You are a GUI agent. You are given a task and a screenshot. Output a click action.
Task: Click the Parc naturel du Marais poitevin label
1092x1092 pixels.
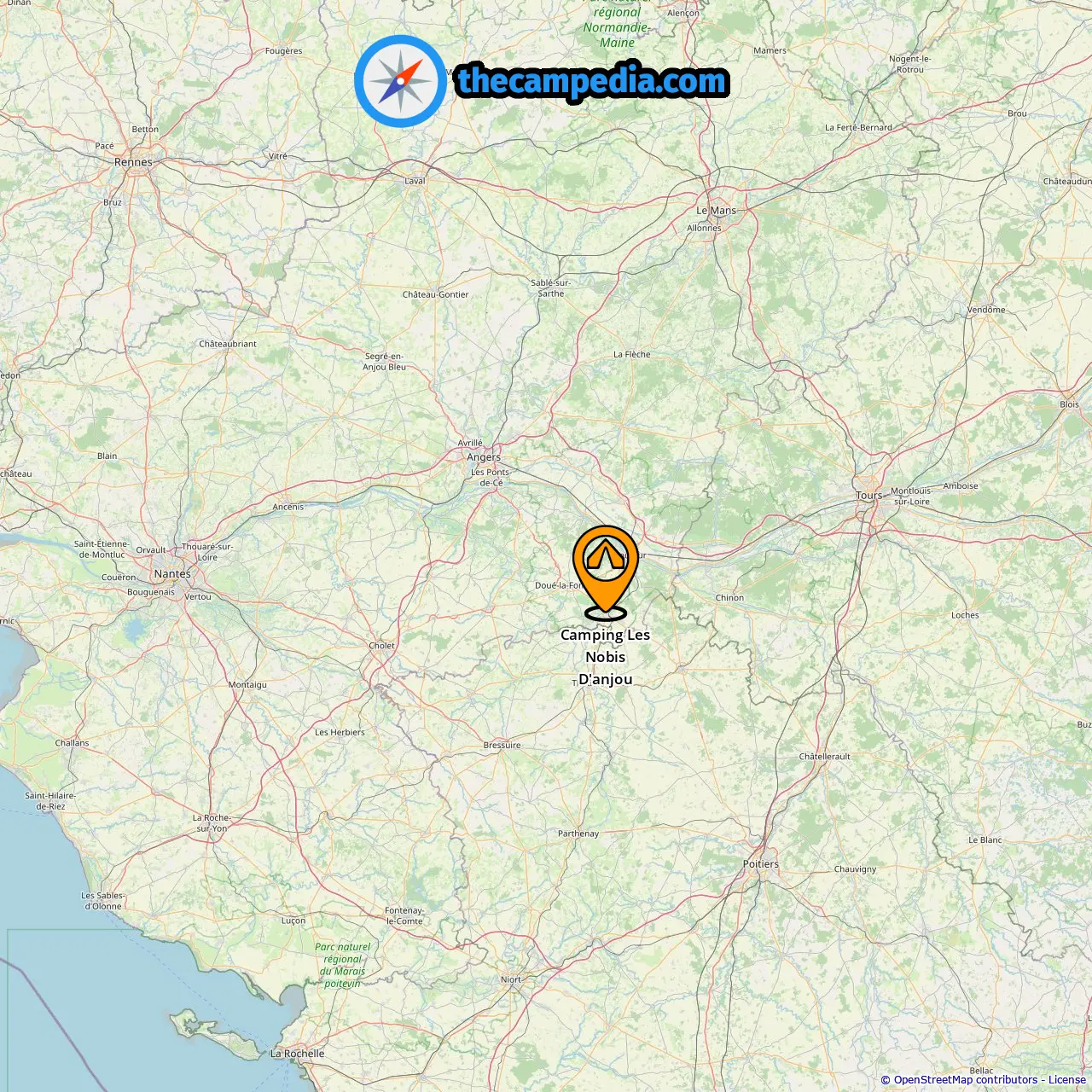point(343,965)
